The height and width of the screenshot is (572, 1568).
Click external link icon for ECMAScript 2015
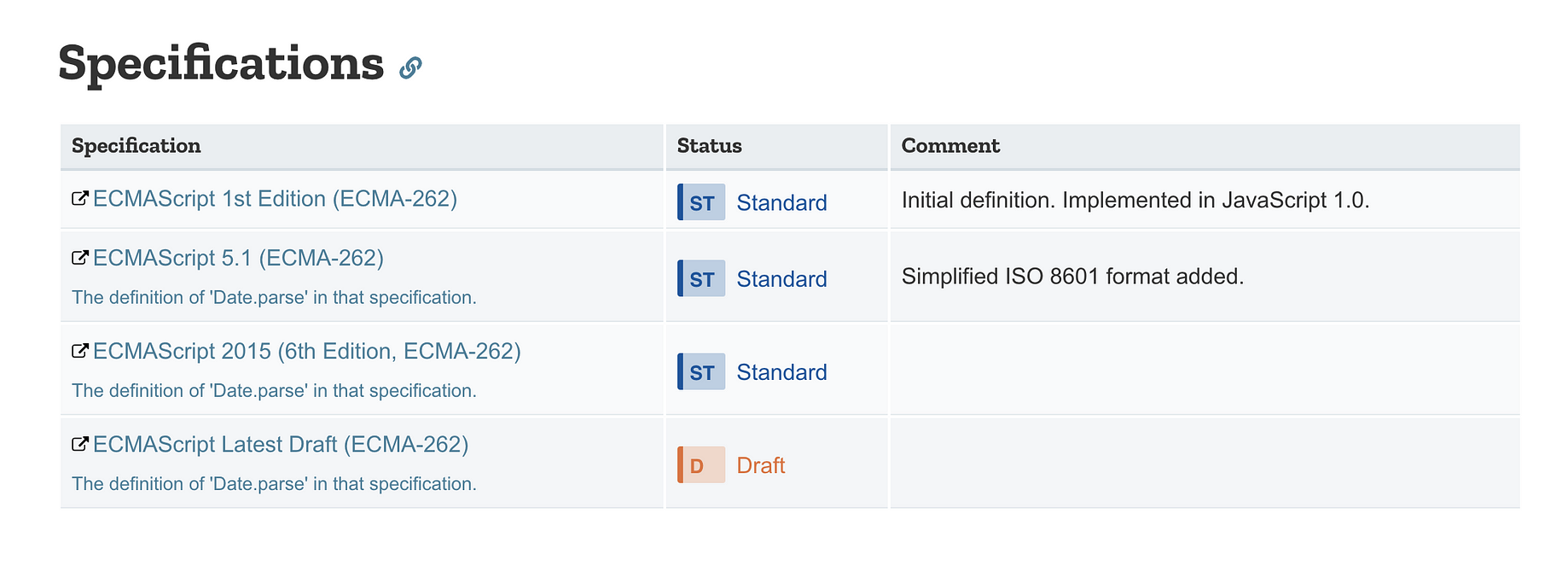pos(80,350)
